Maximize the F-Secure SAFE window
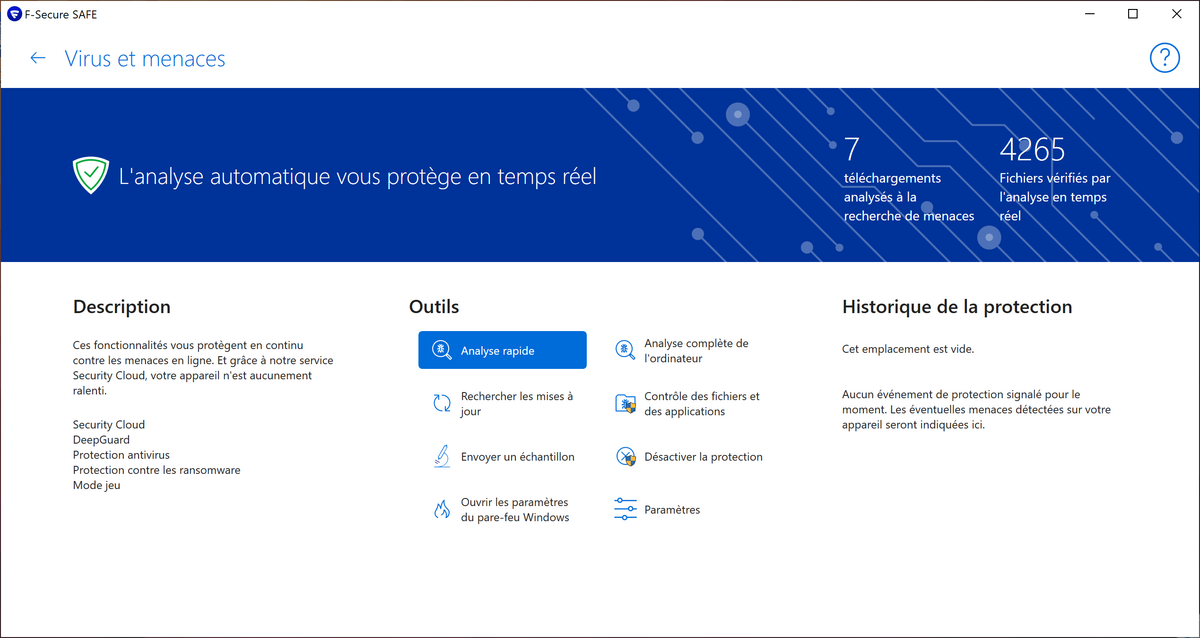This screenshot has height=638, width=1200. [x=1133, y=14]
